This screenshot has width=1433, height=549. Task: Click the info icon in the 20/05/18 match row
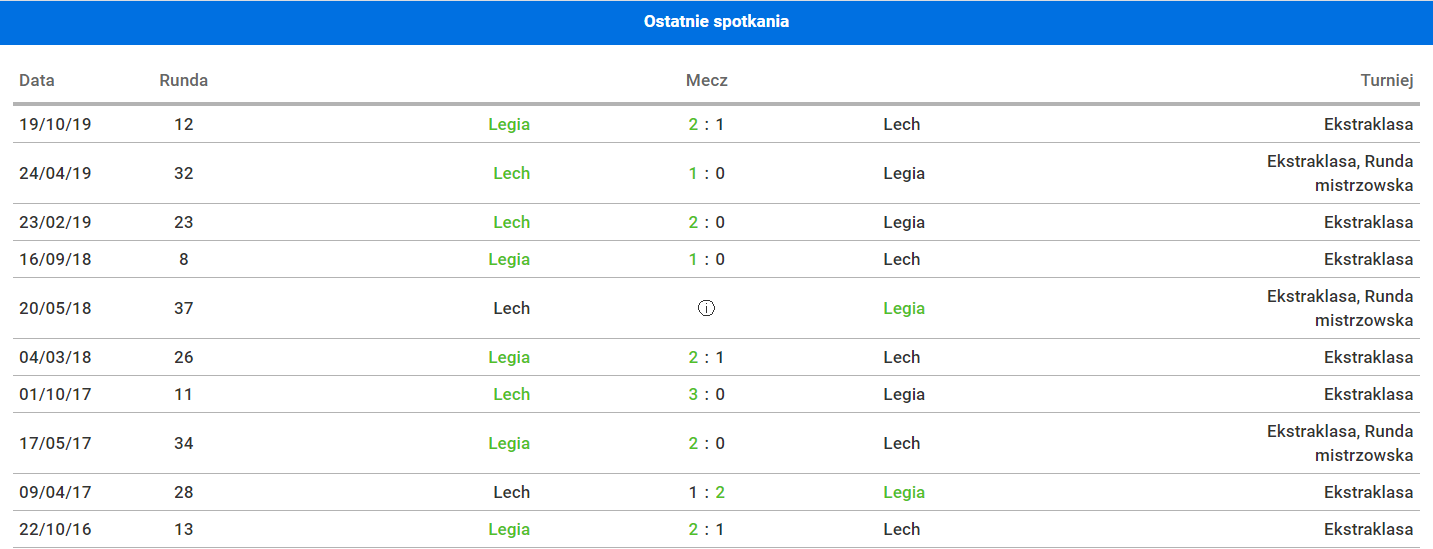[x=706, y=308]
